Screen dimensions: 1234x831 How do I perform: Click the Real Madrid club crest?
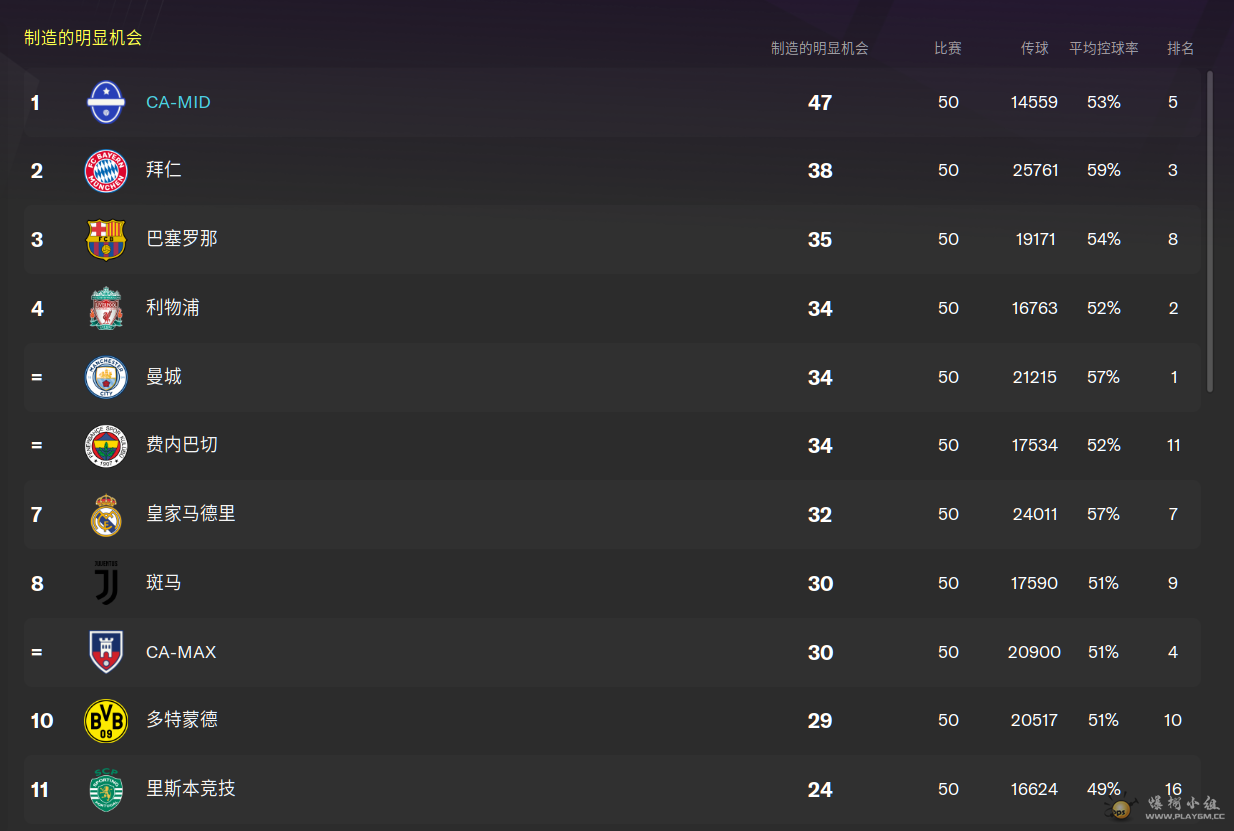pos(106,514)
